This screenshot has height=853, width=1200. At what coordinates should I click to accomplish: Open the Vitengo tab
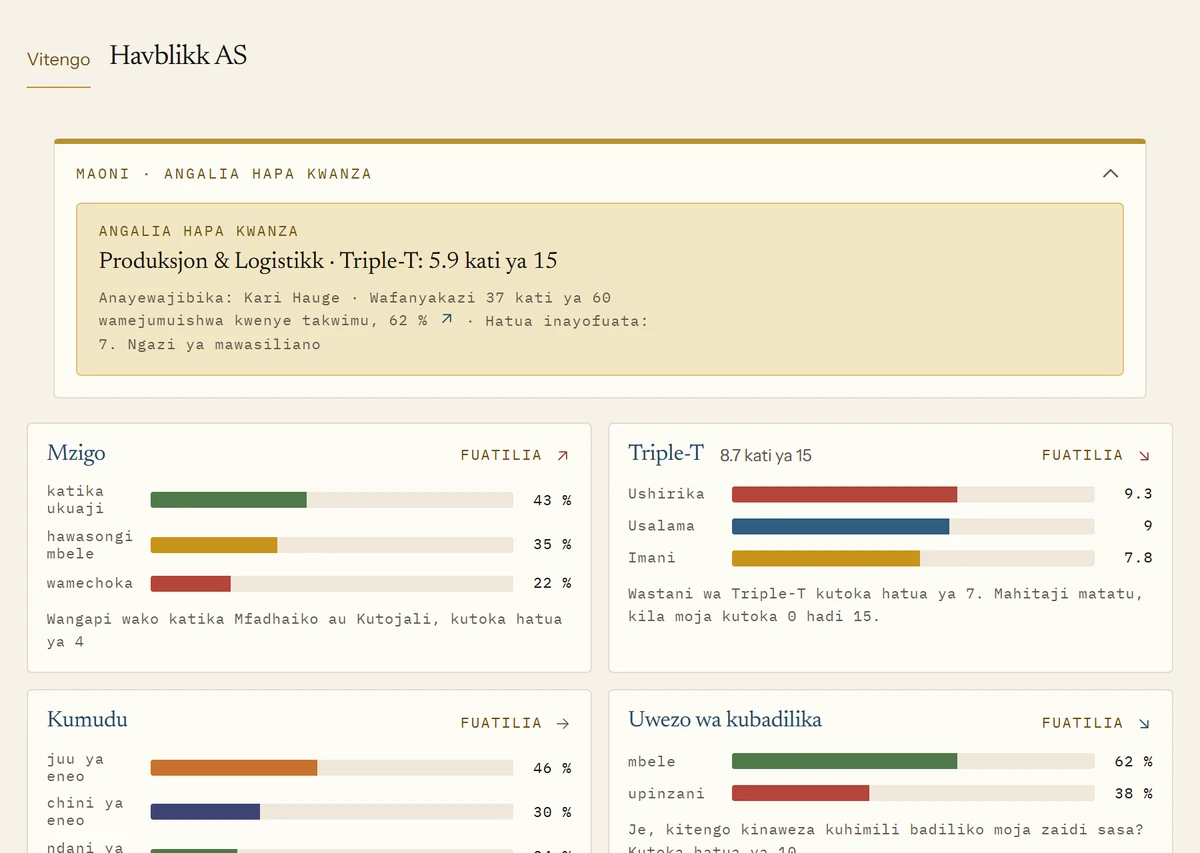pyautogui.click(x=58, y=59)
